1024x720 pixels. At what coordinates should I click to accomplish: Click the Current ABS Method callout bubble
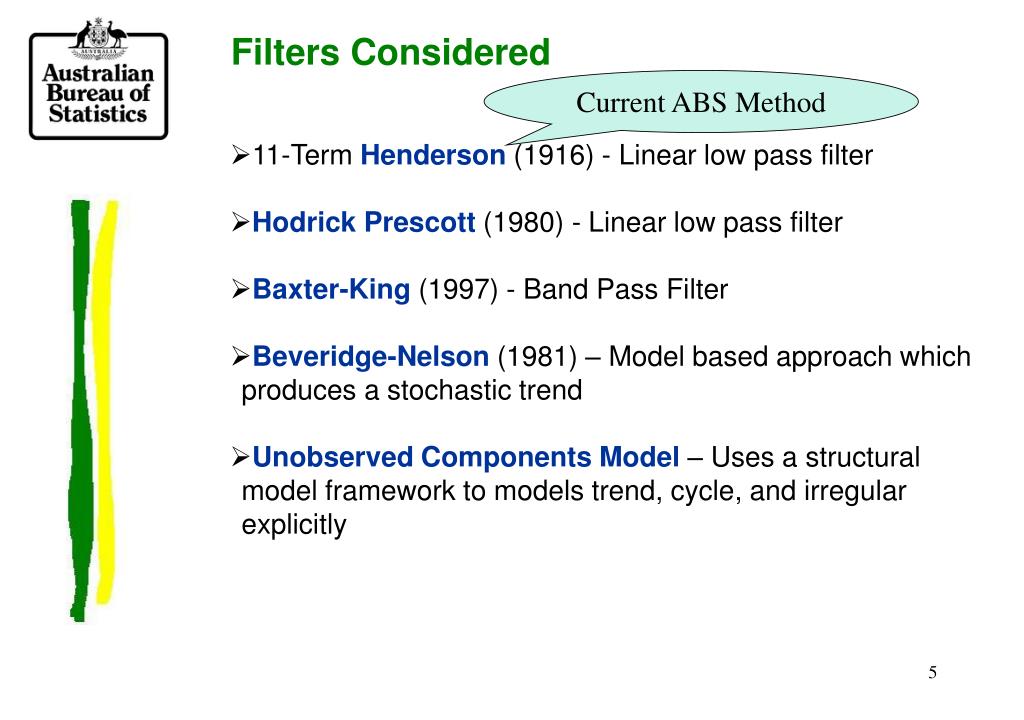[x=701, y=103]
